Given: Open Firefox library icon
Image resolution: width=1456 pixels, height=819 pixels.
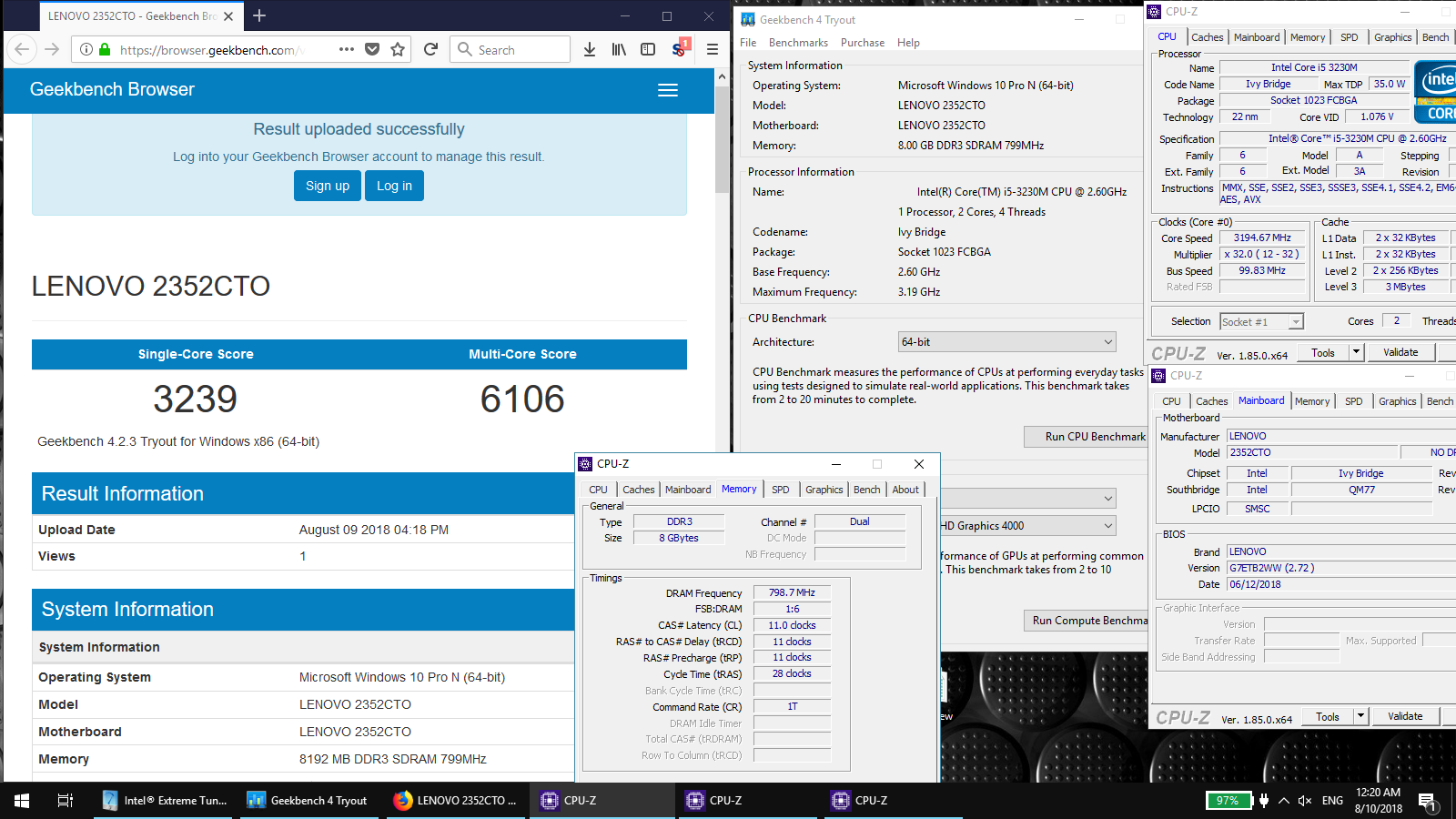Looking at the screenshot, I should click(619, 49).
